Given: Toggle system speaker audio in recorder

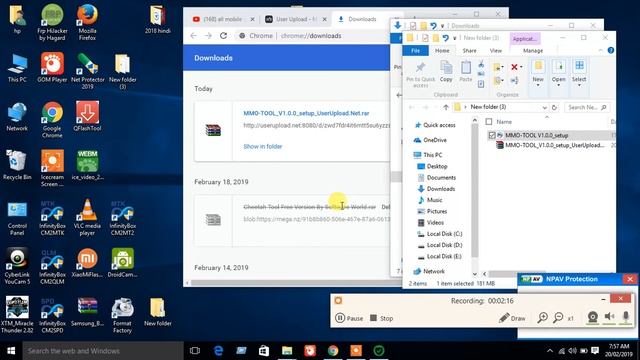Looking at the screenshot, I should (x=609, y=317).
